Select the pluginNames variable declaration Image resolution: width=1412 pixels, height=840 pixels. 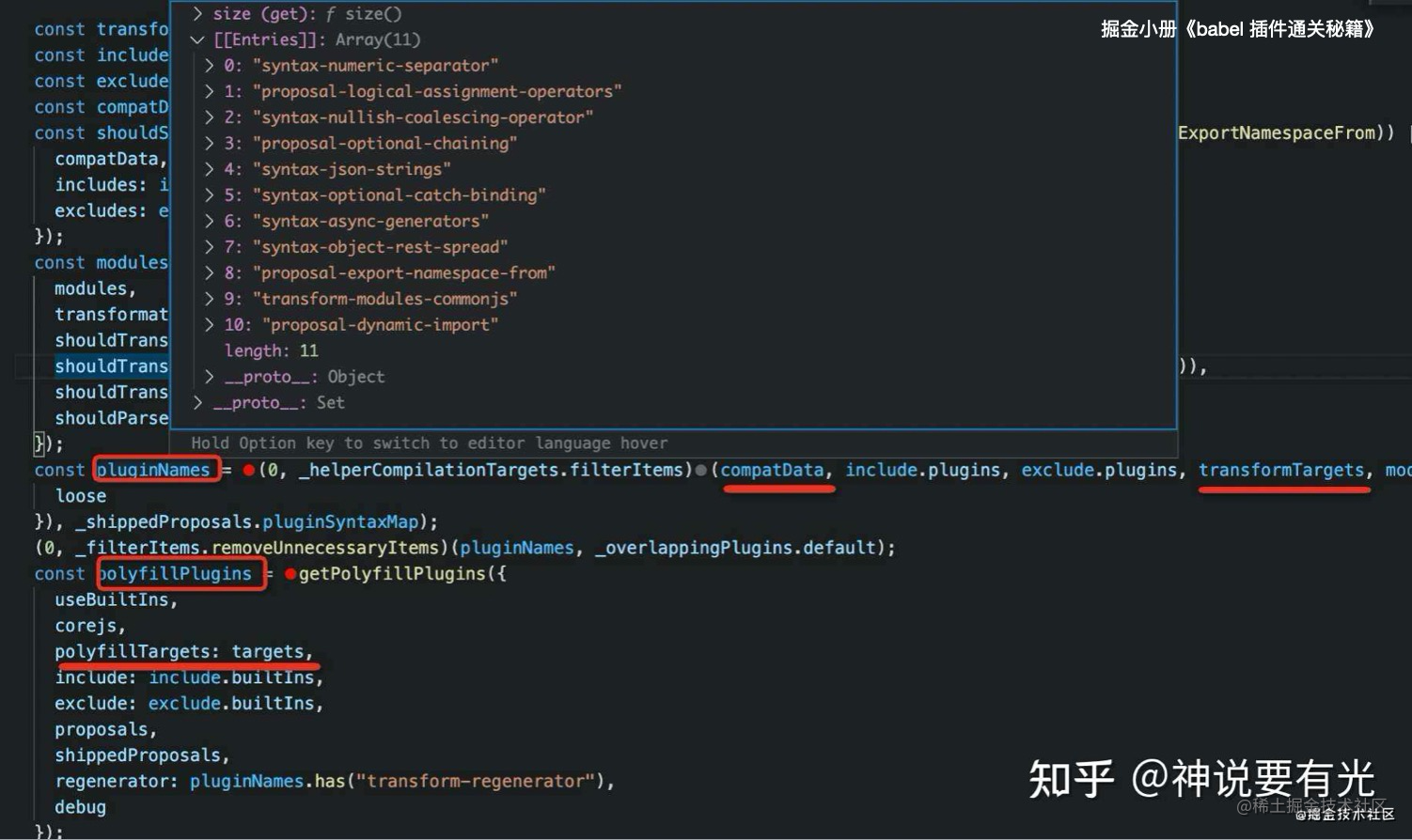153,470
